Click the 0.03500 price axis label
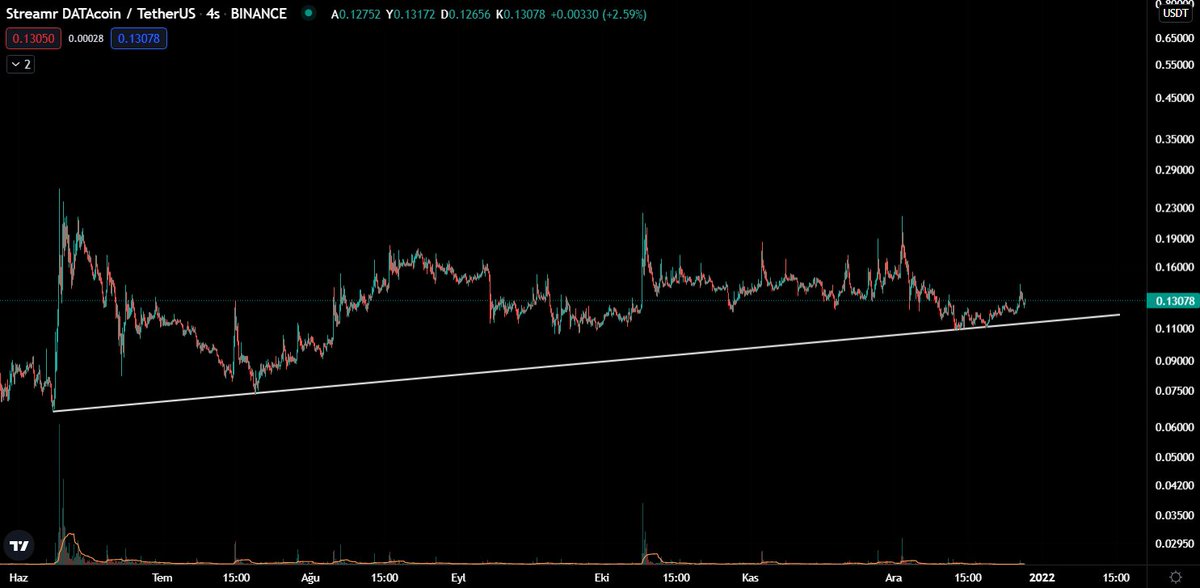 click(x=1174, y=516)
